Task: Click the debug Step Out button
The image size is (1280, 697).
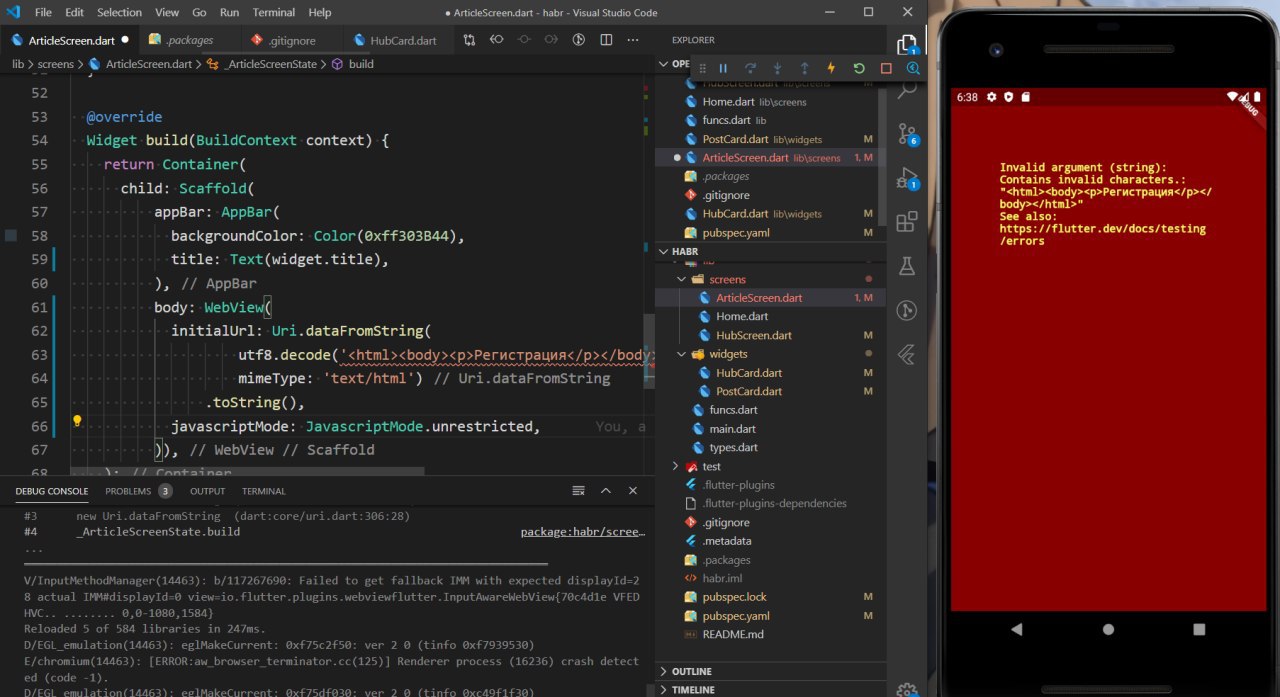Action: coord(804,69)
